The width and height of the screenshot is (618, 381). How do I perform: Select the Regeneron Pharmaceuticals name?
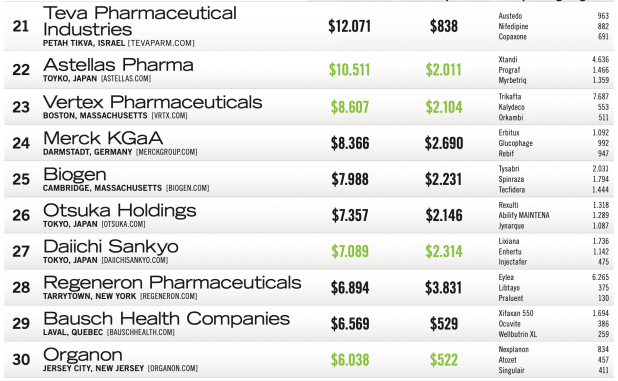pos(172,283)
